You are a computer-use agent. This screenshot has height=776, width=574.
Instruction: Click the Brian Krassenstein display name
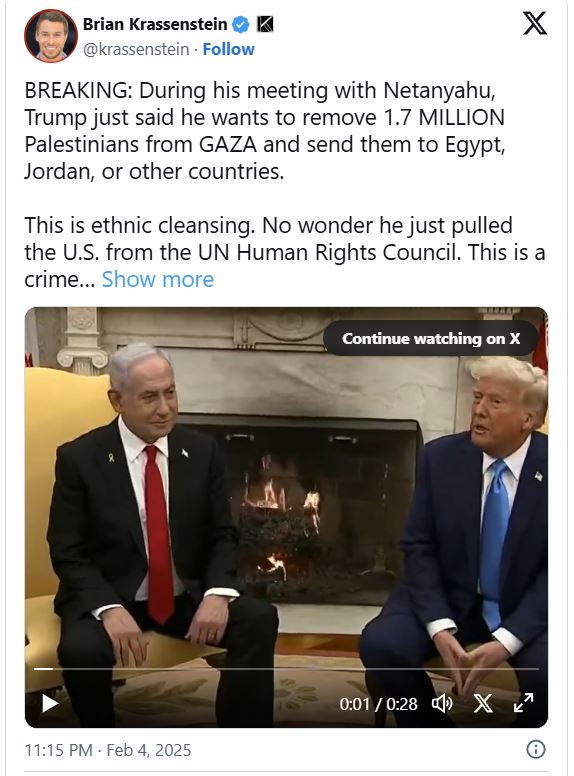point(155,24)
